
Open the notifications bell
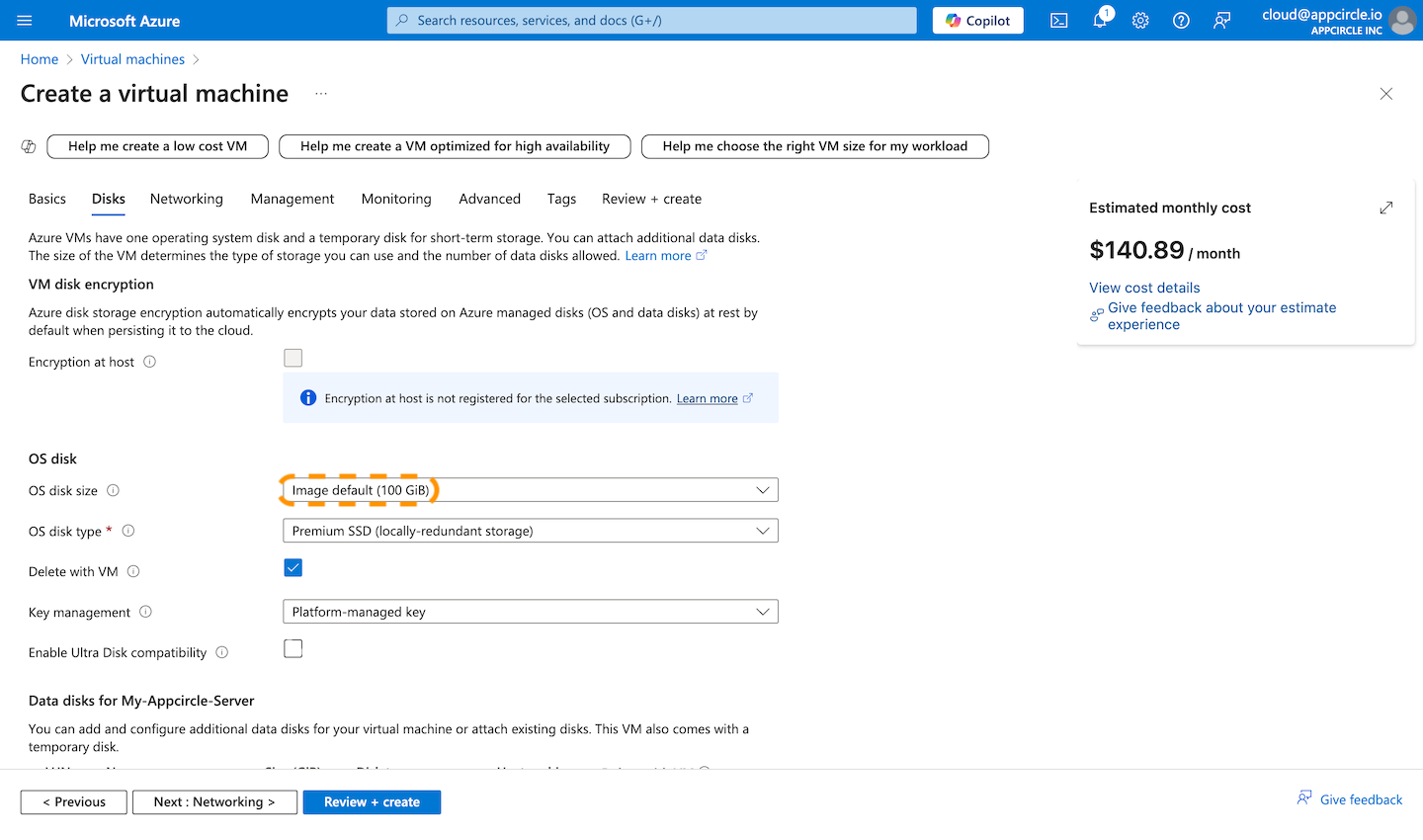pyautogui.click(x=1100, y=20)
